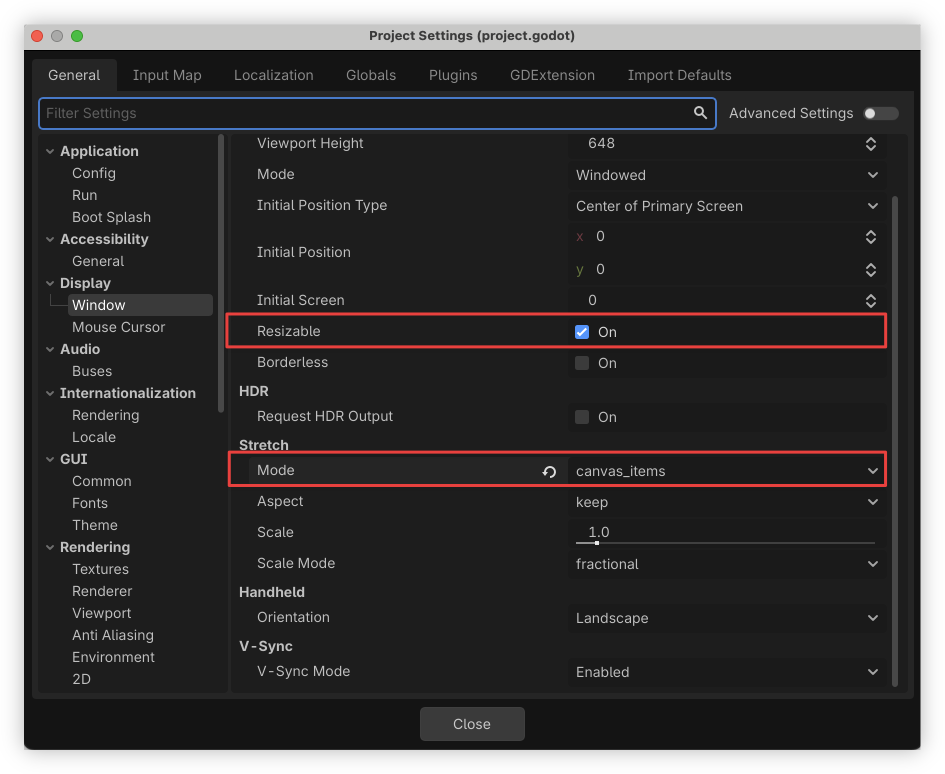This screenshot has height=774, width=945.
Task: Select Common under GUI
Action: pos(101,481)
